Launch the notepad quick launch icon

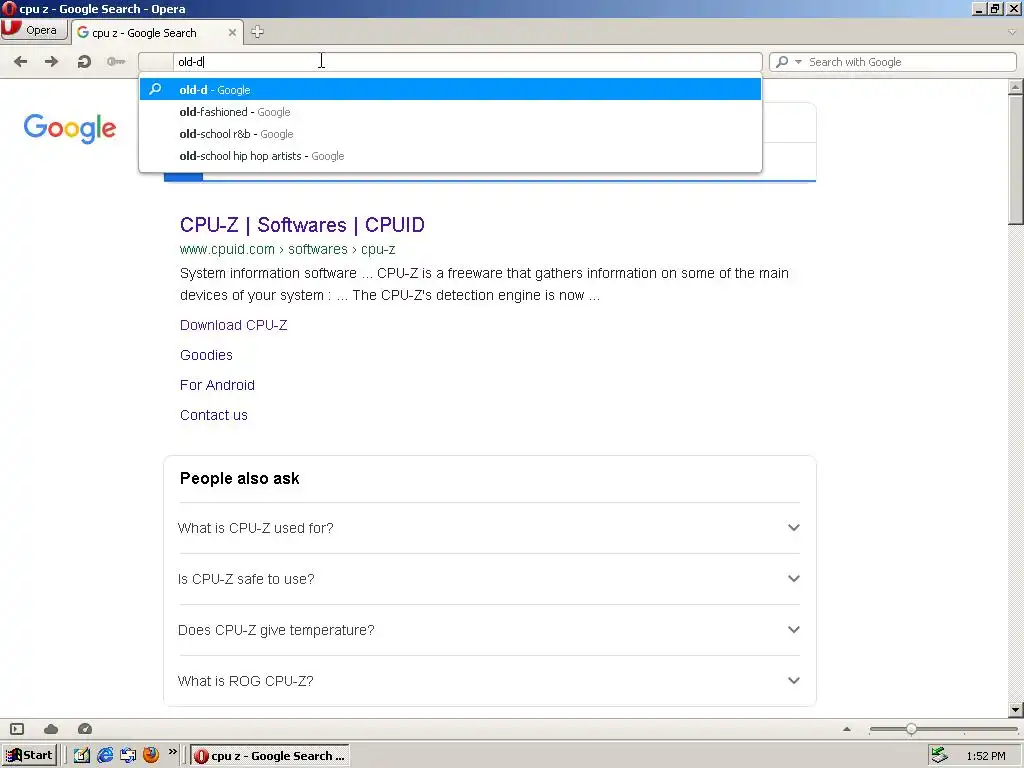(82, 756)
